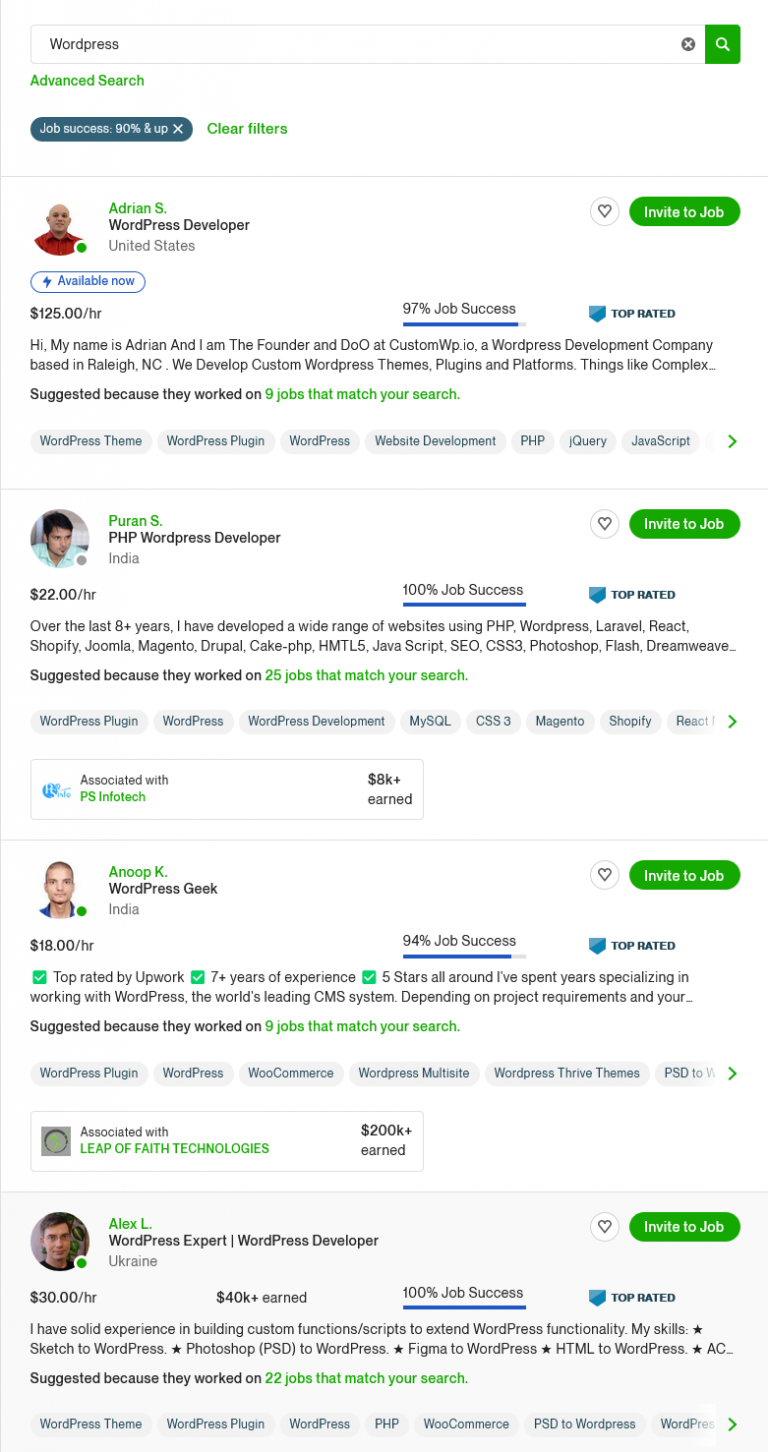Image resolution: width=768 pixels, height=1452 pixels.
Task: Click the heart icon beside Puran S.
Action: (604, 523)
